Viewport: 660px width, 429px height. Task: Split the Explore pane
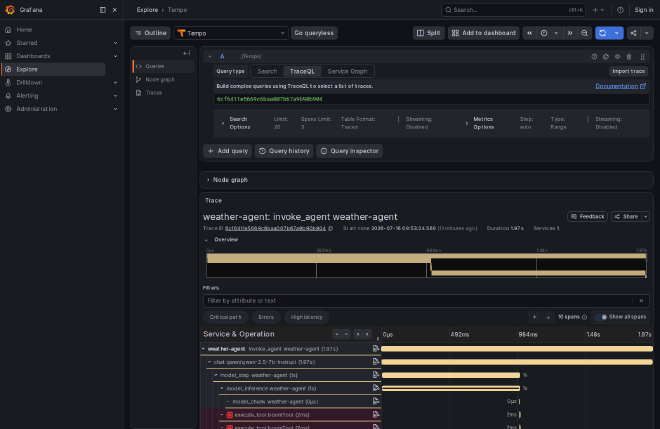pyautogui.click(x=428, y=33)
